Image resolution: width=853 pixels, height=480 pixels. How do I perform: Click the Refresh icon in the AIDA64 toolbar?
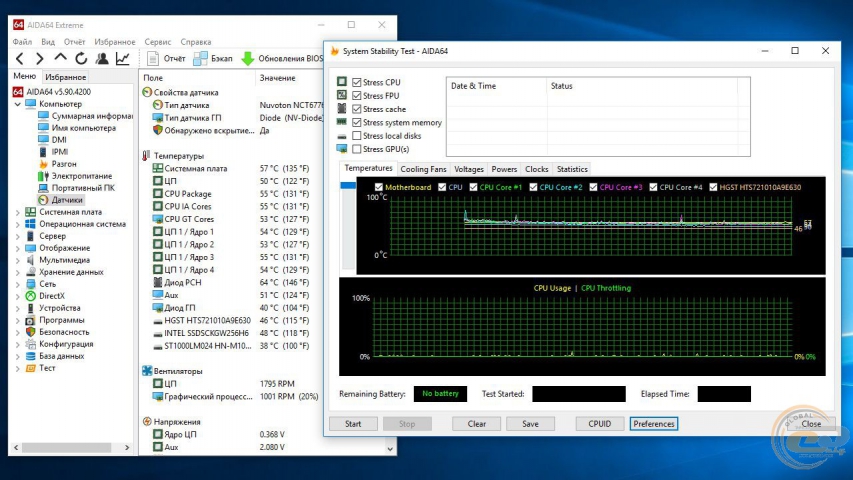[x=81, y=58]
